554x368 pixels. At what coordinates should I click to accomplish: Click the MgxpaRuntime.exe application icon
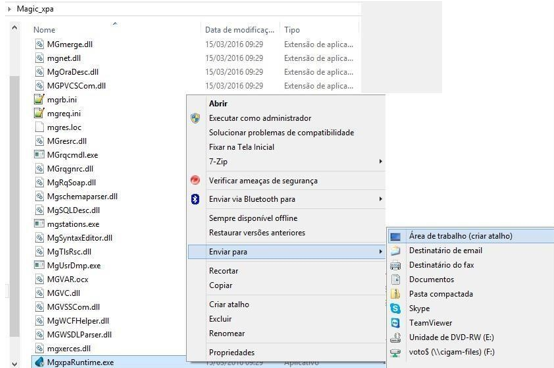tap(39, 362)
